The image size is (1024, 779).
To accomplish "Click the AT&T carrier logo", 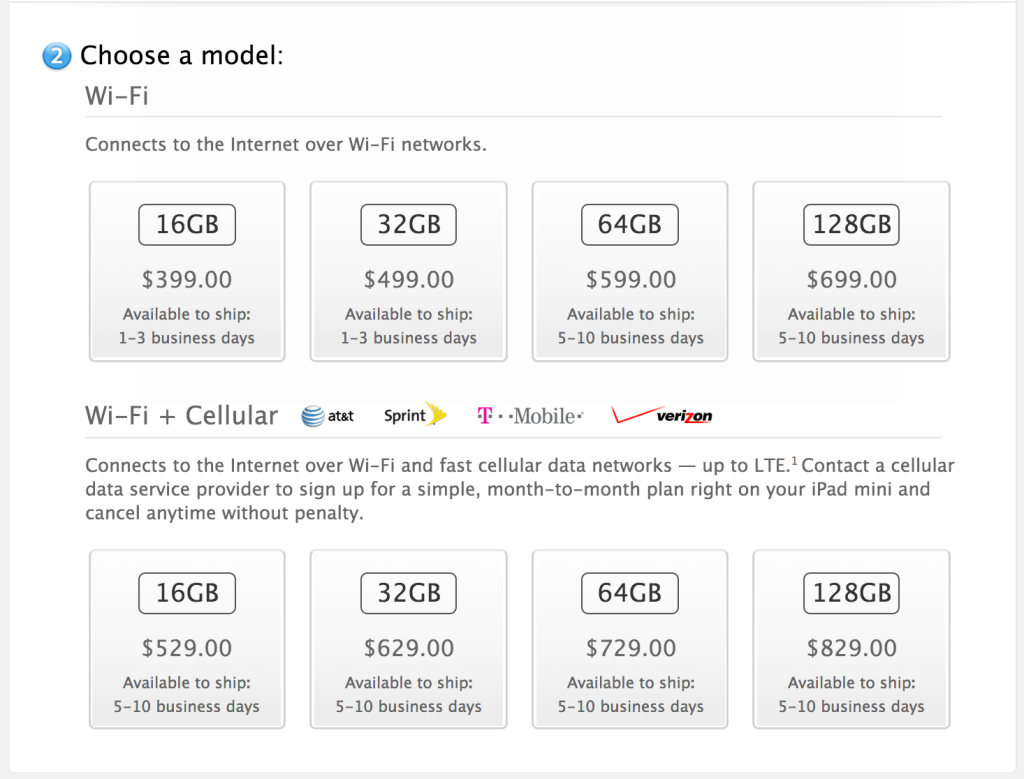I will click(x=328, y=416).
